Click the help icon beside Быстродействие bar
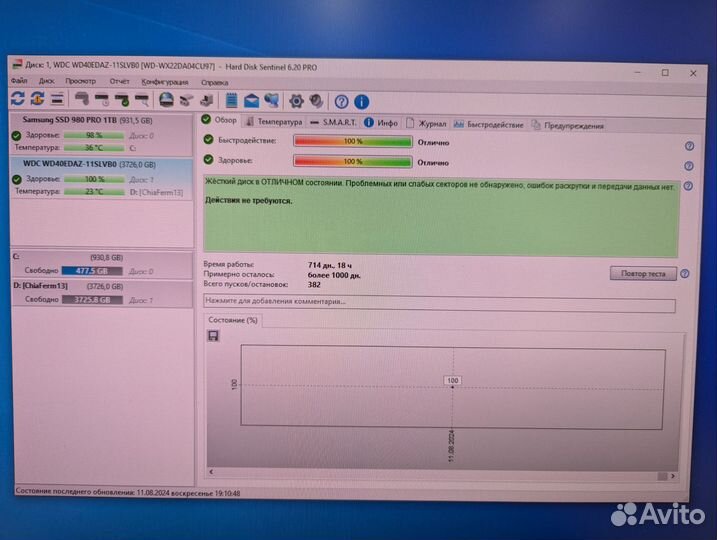The image size is (717, 540). 690,146
